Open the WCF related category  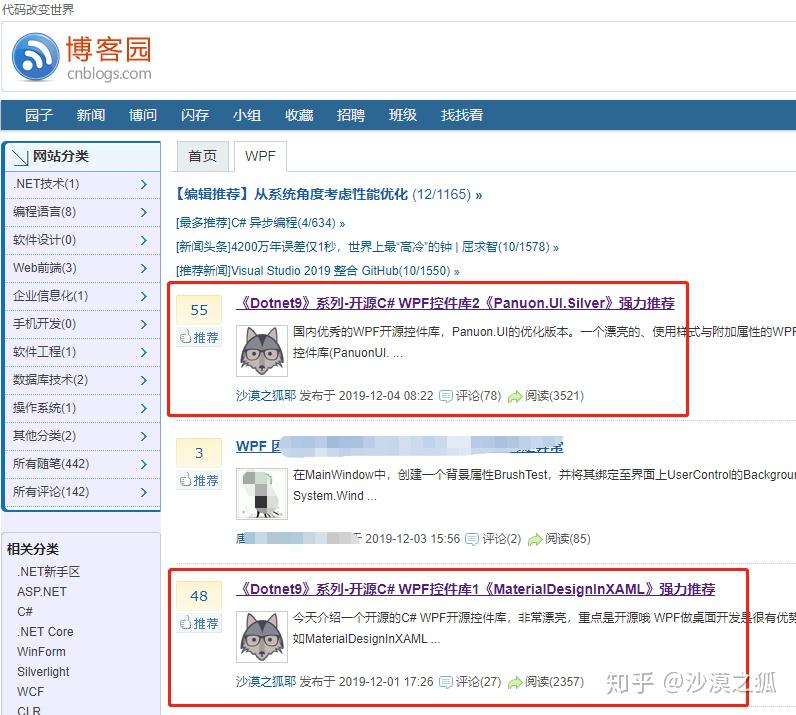pos(30,692)
